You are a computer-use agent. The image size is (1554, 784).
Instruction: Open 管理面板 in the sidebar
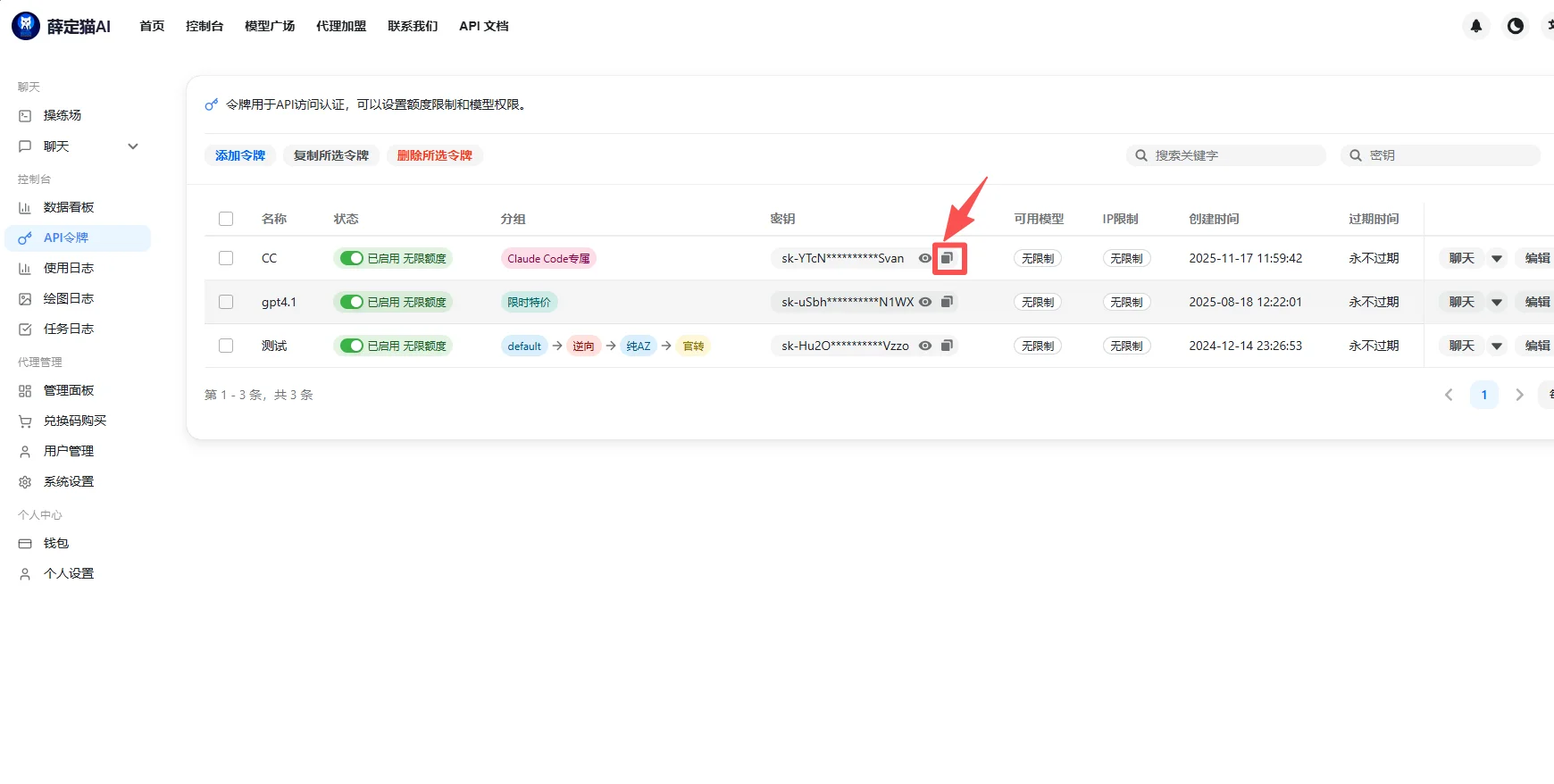78,390
